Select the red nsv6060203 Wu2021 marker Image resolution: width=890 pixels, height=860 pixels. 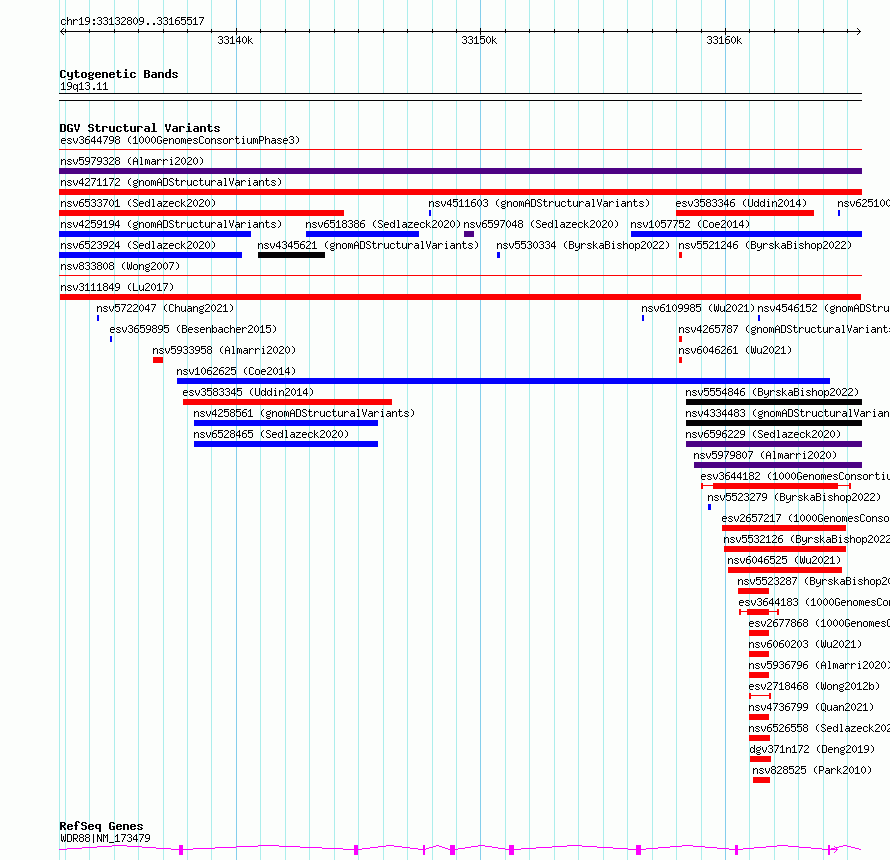759,654
